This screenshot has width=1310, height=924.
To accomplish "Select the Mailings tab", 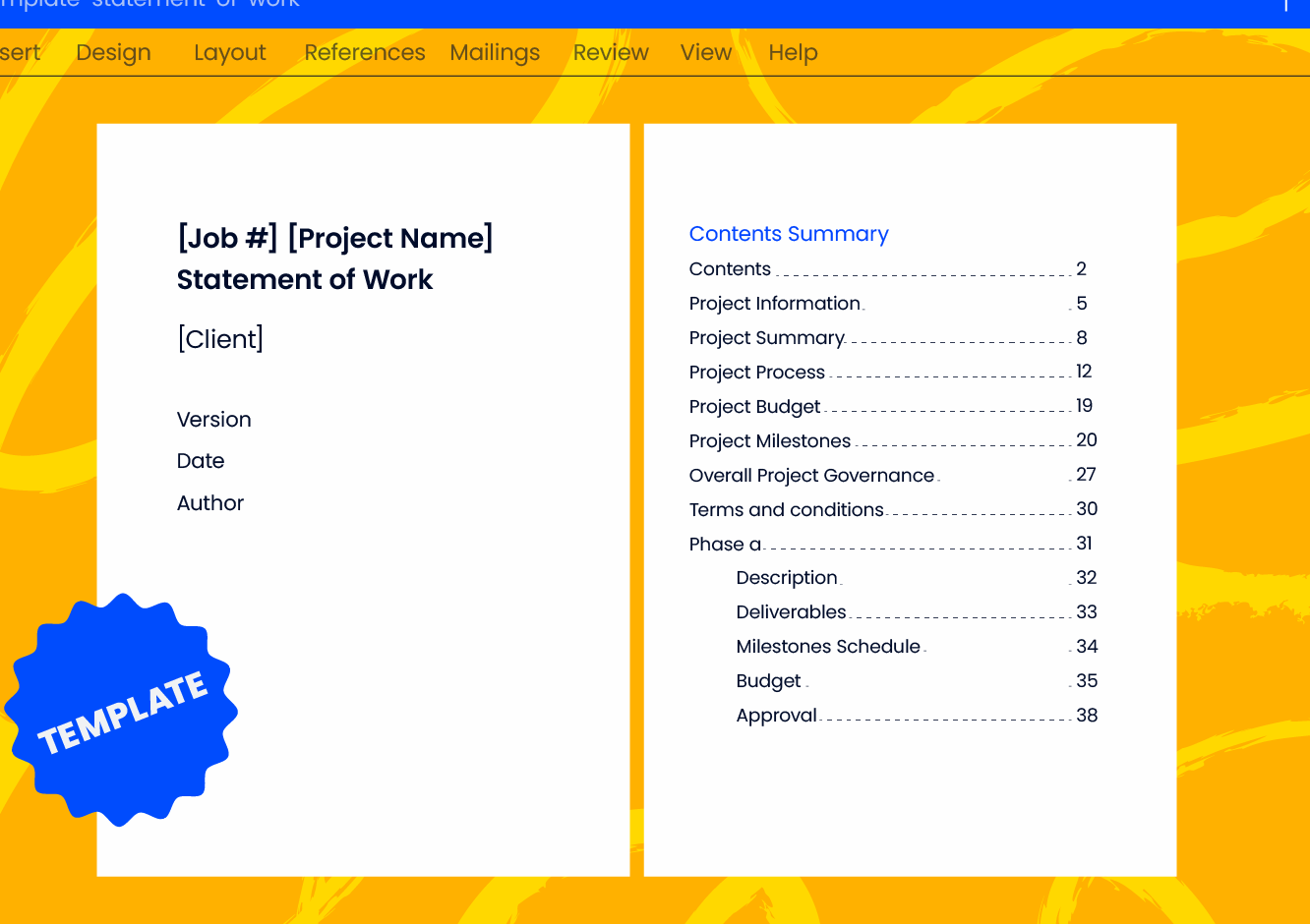I will (495, 53).
